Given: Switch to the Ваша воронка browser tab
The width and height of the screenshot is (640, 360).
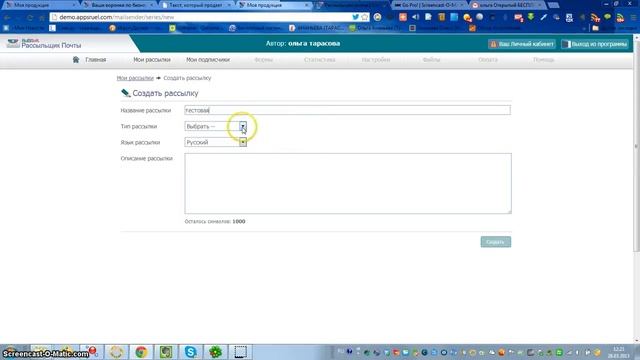Looking at the screenshot, I should pyautogui.click(x=118, y=5).
